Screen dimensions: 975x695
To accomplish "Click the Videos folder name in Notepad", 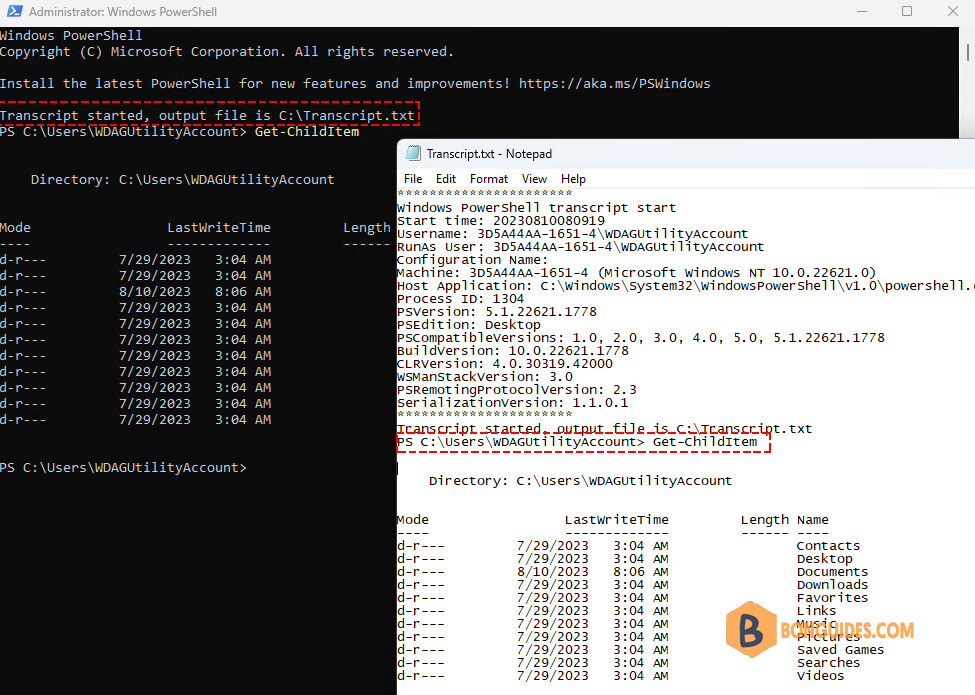I will pyautogui.click(x=821, y=676).
